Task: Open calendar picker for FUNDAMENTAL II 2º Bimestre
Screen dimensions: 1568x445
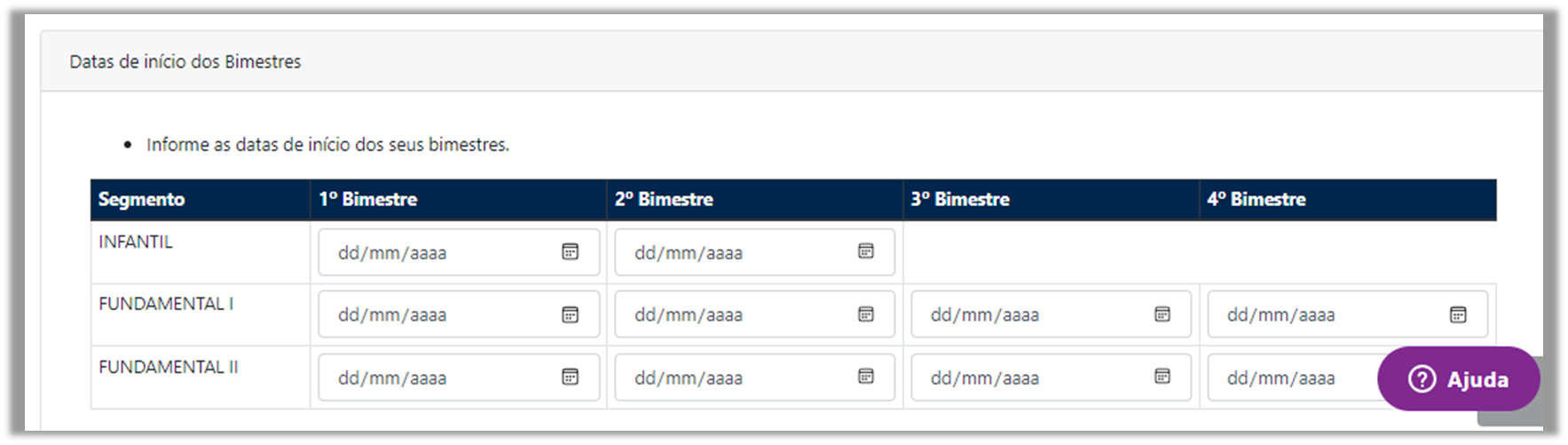Action: tap(866, 377)
